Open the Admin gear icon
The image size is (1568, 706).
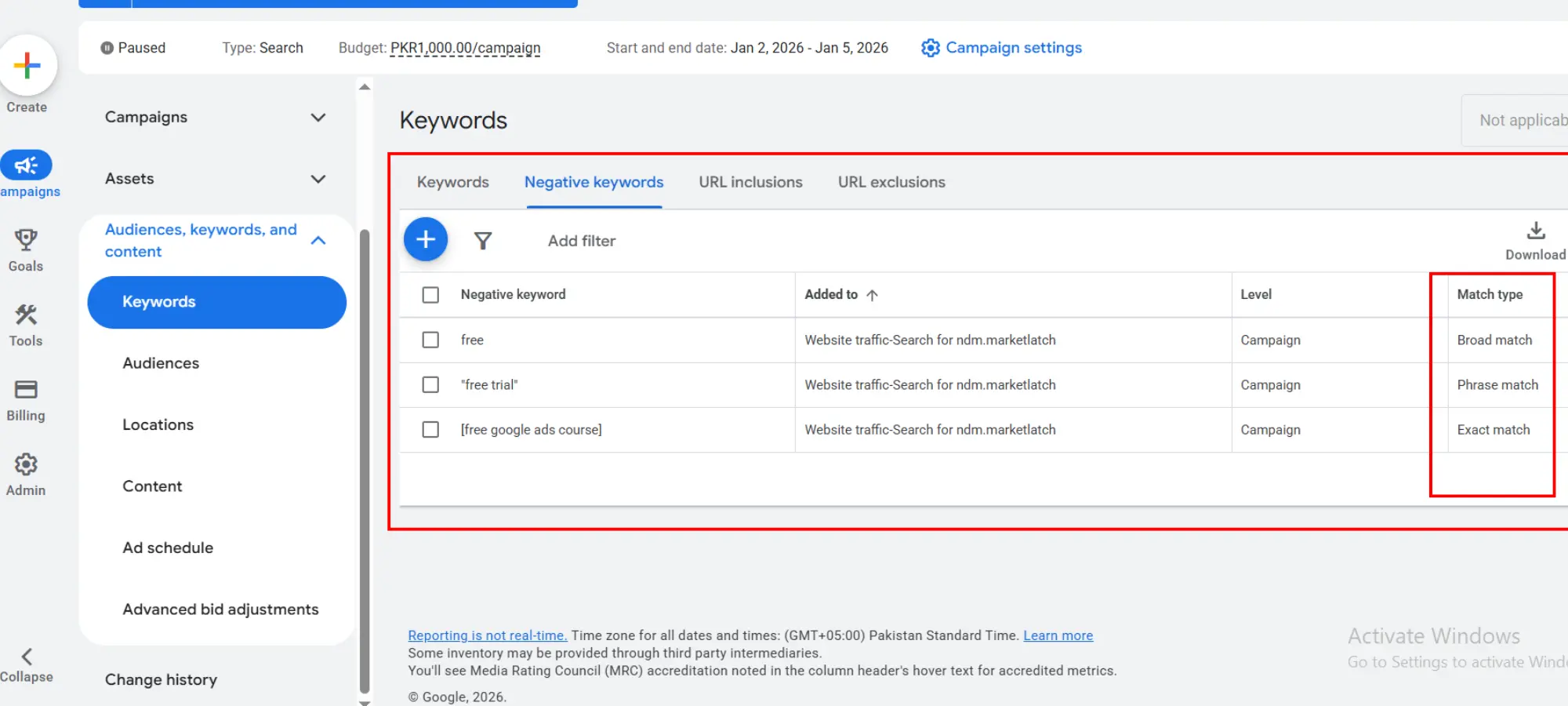(26, 464)
